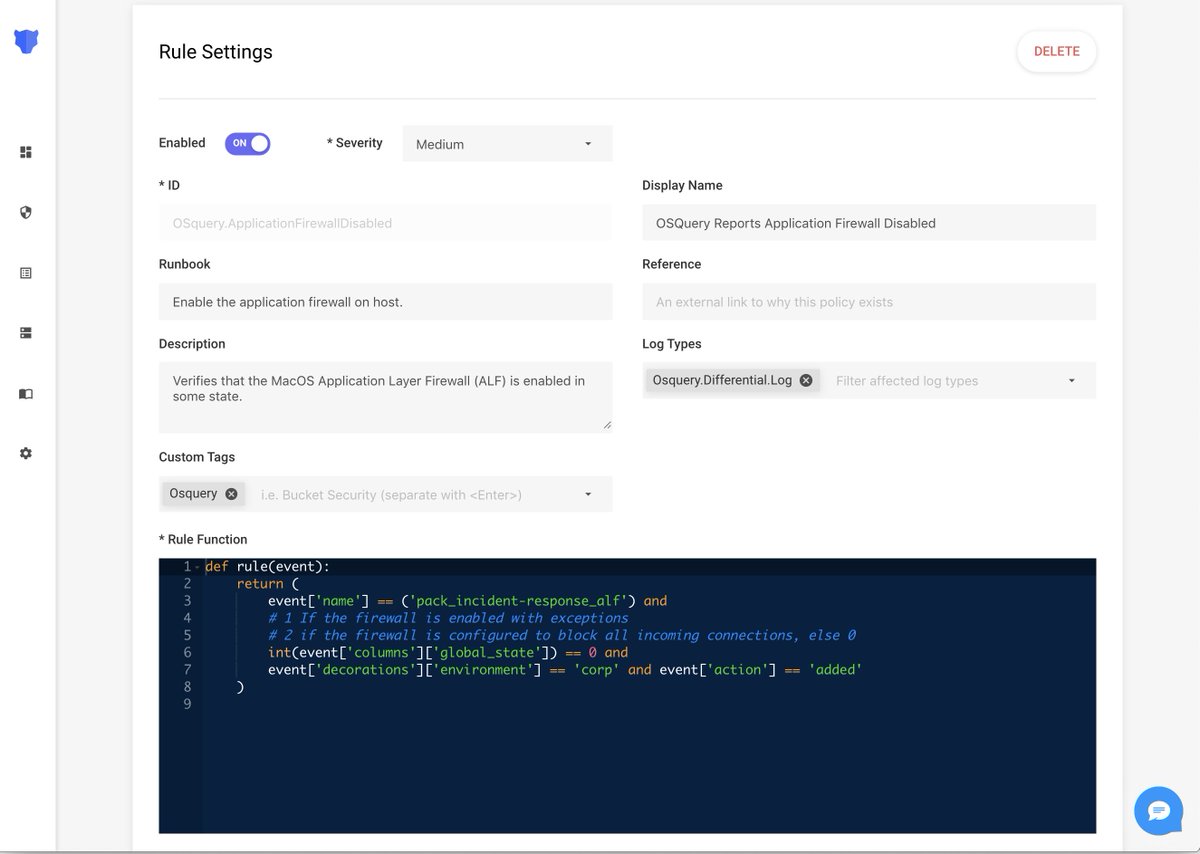The height and width of the screenshot is (854, 1200).
Task: Remove the Osquery.Differential.Log chip
Action: [806, 380]
